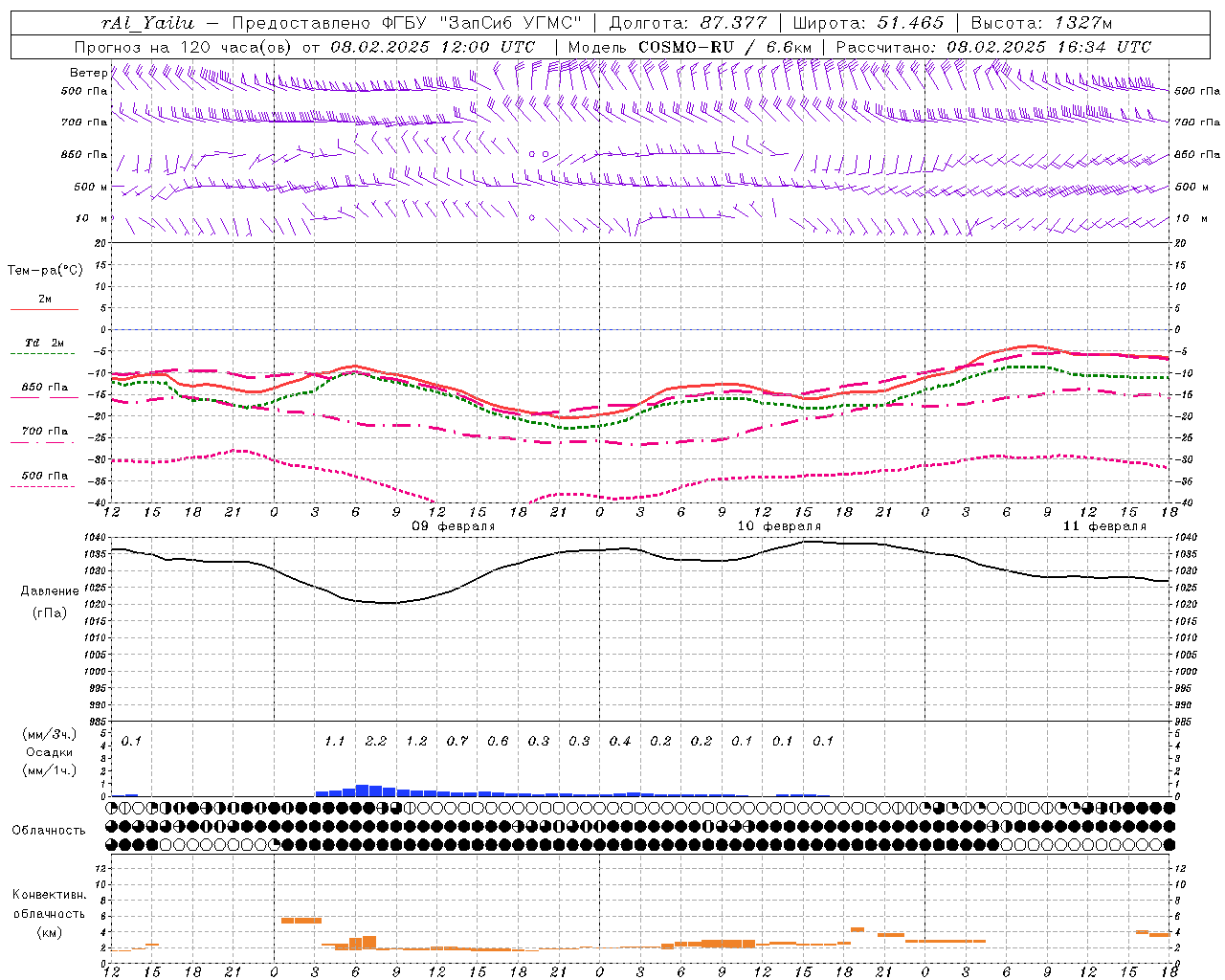Click the 10 февраля date label
The height and width of the screenshot is (980, 1225).
pyautogui.click(x=779, y=526)
